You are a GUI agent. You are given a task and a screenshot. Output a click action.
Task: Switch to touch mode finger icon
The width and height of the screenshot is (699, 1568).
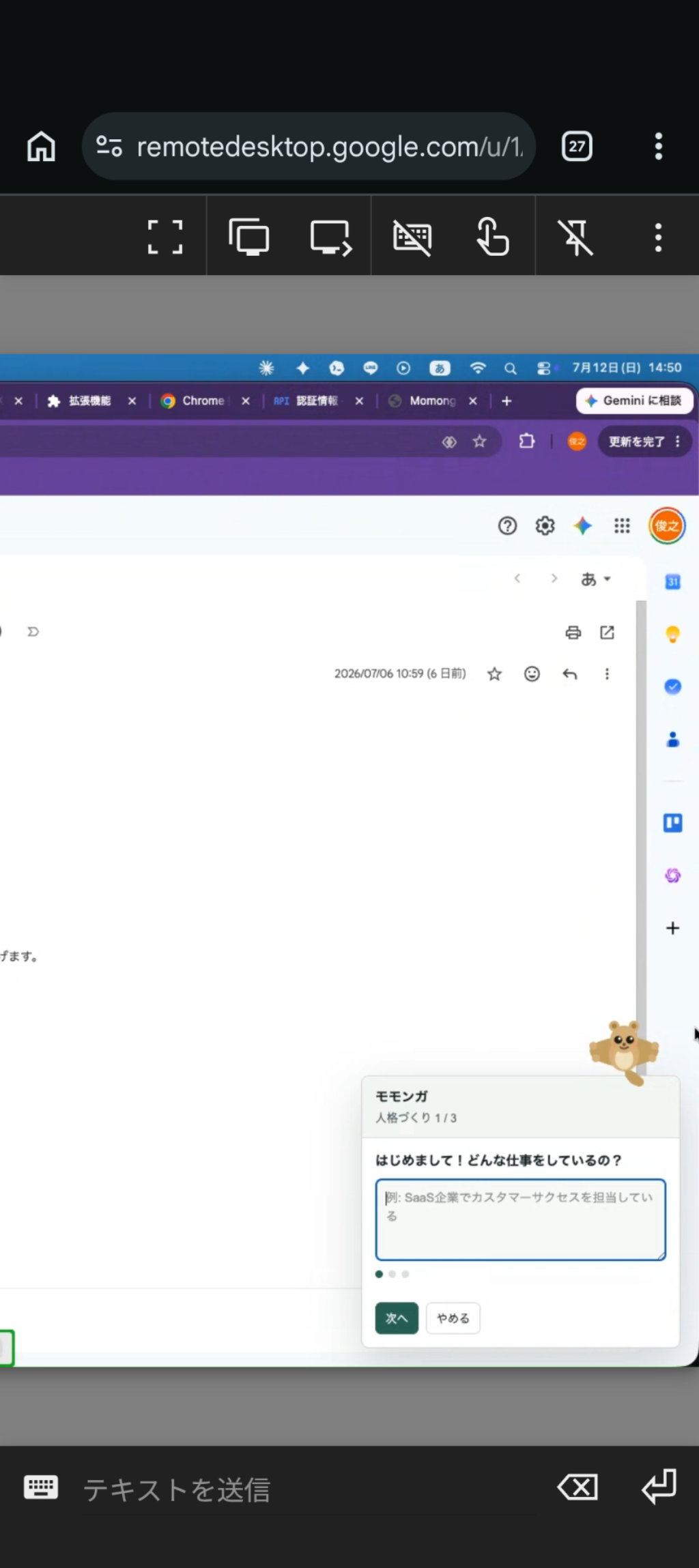(493, 237)
